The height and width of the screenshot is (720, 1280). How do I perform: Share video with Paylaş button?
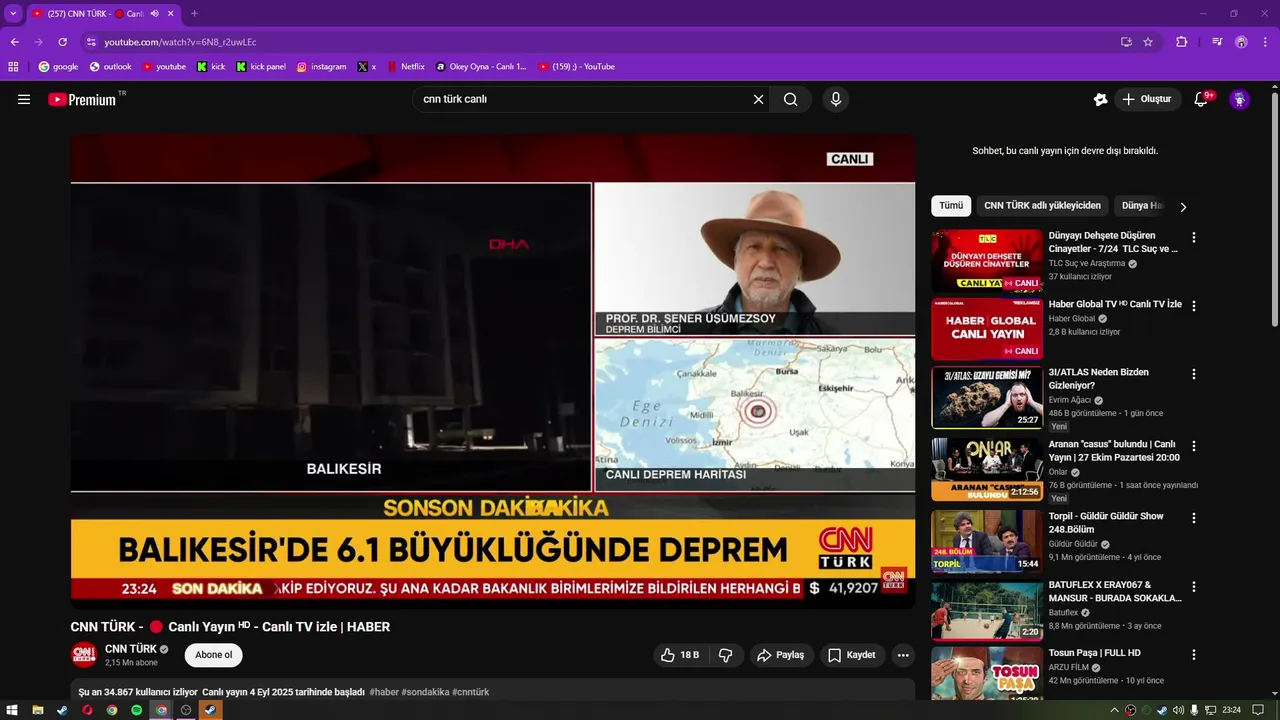(x=781, y=655)
